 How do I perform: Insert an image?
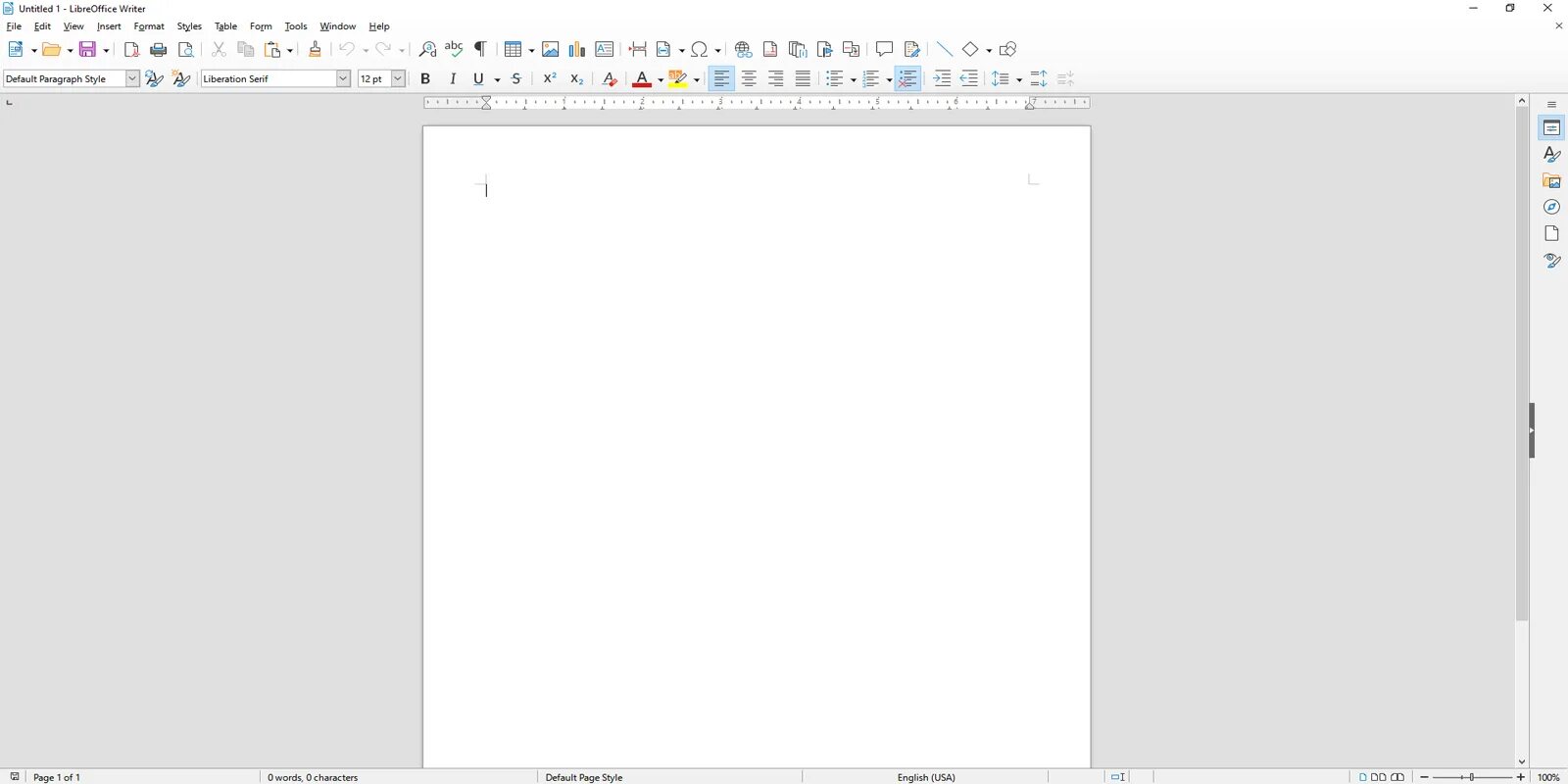[x=550, y=49]
